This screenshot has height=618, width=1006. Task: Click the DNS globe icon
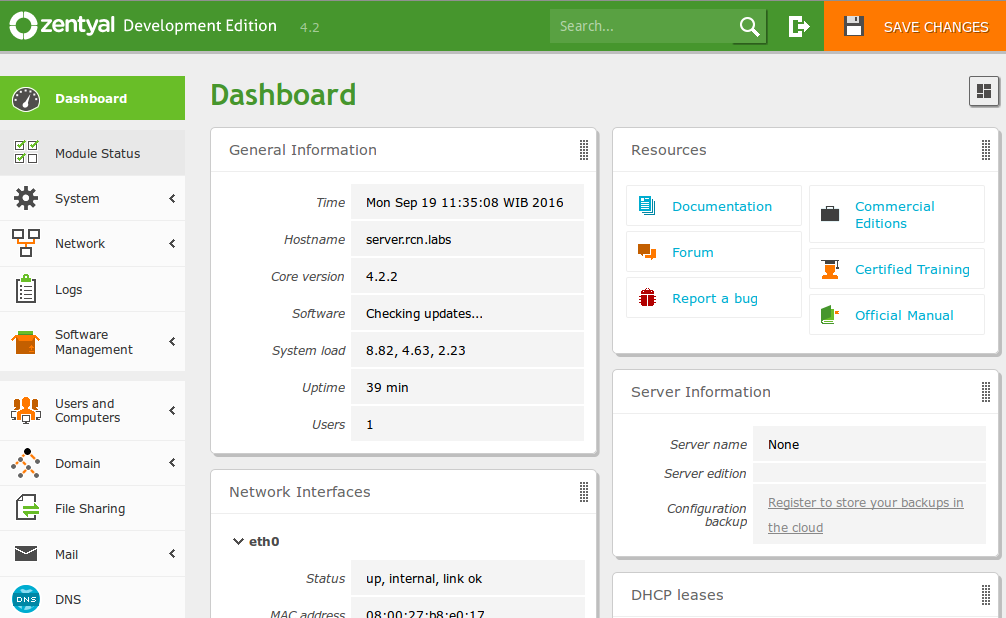[x=26, y=599]
